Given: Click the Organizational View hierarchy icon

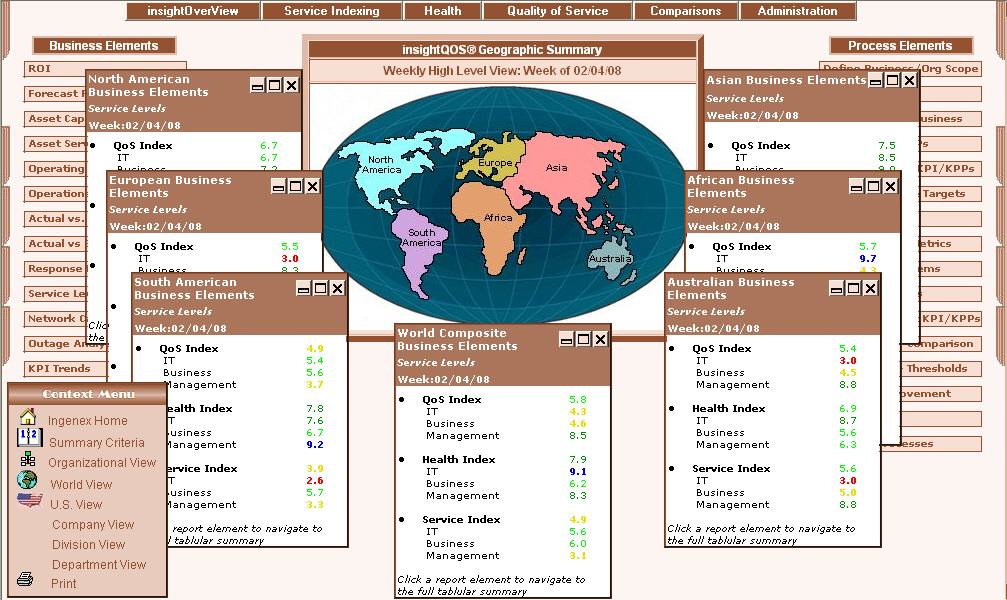Looking at the screenshot, I should pyautogui.click(x=27, y=460).
